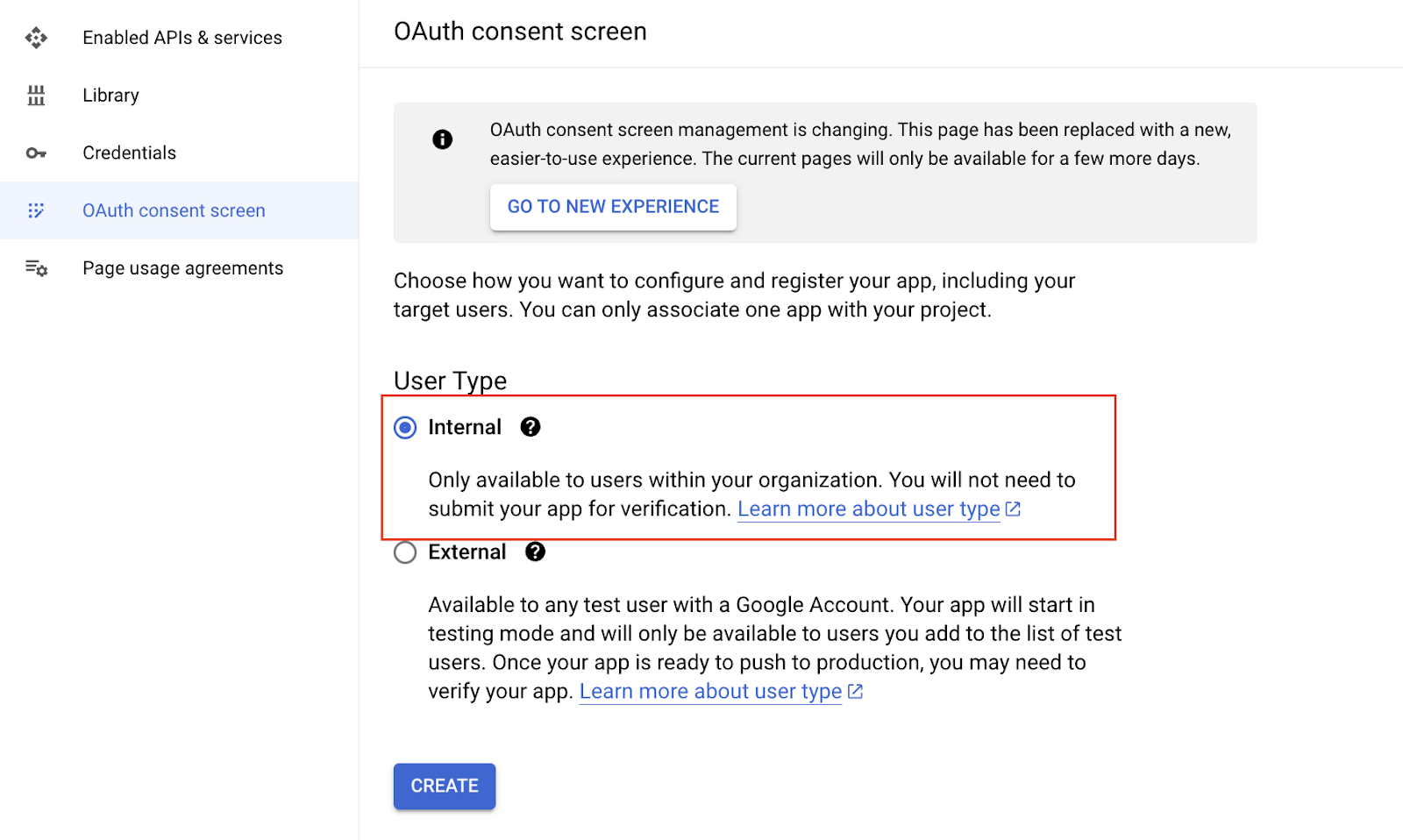Click the Credentials key icon
The image size is (1403, 840).
[36, 153]
